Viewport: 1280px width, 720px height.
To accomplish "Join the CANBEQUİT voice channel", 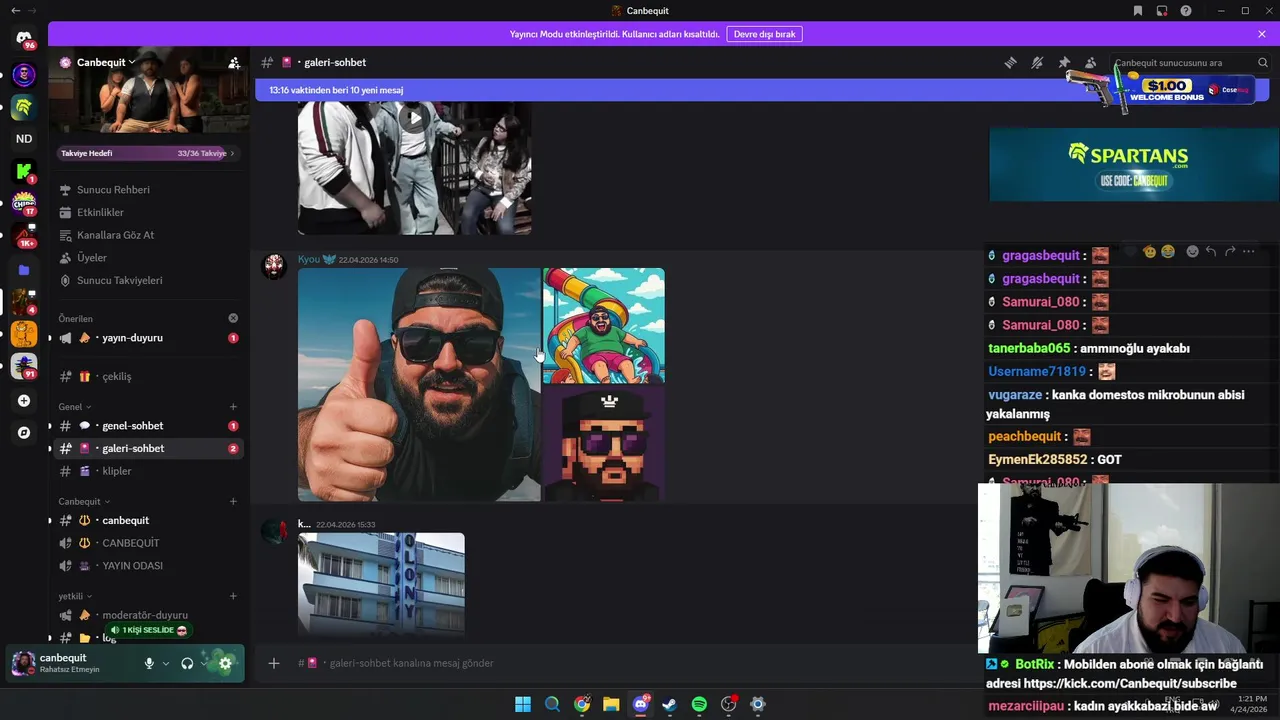I will [x=148, y=543].
